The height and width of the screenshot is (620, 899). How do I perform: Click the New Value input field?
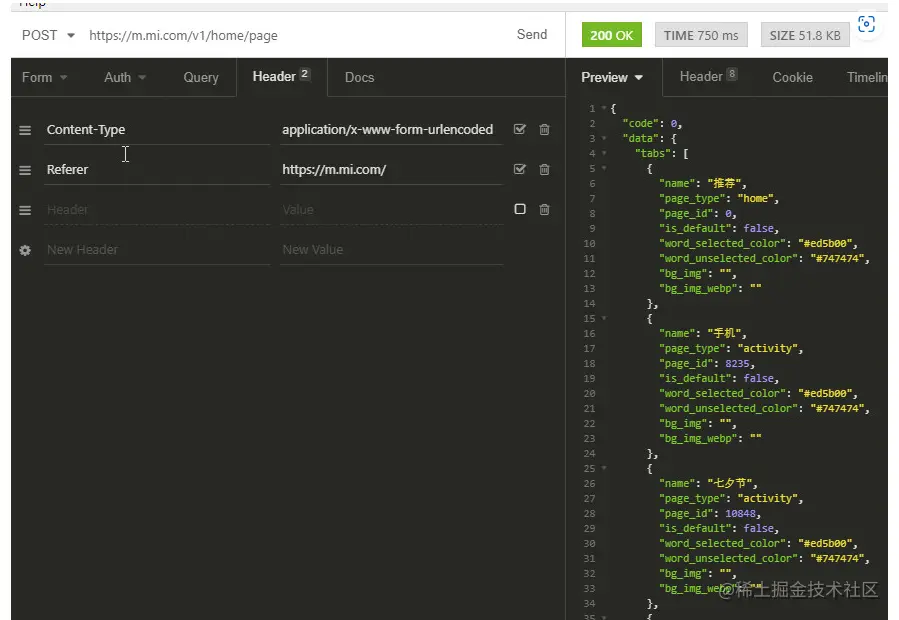click(x=392, y=250)
